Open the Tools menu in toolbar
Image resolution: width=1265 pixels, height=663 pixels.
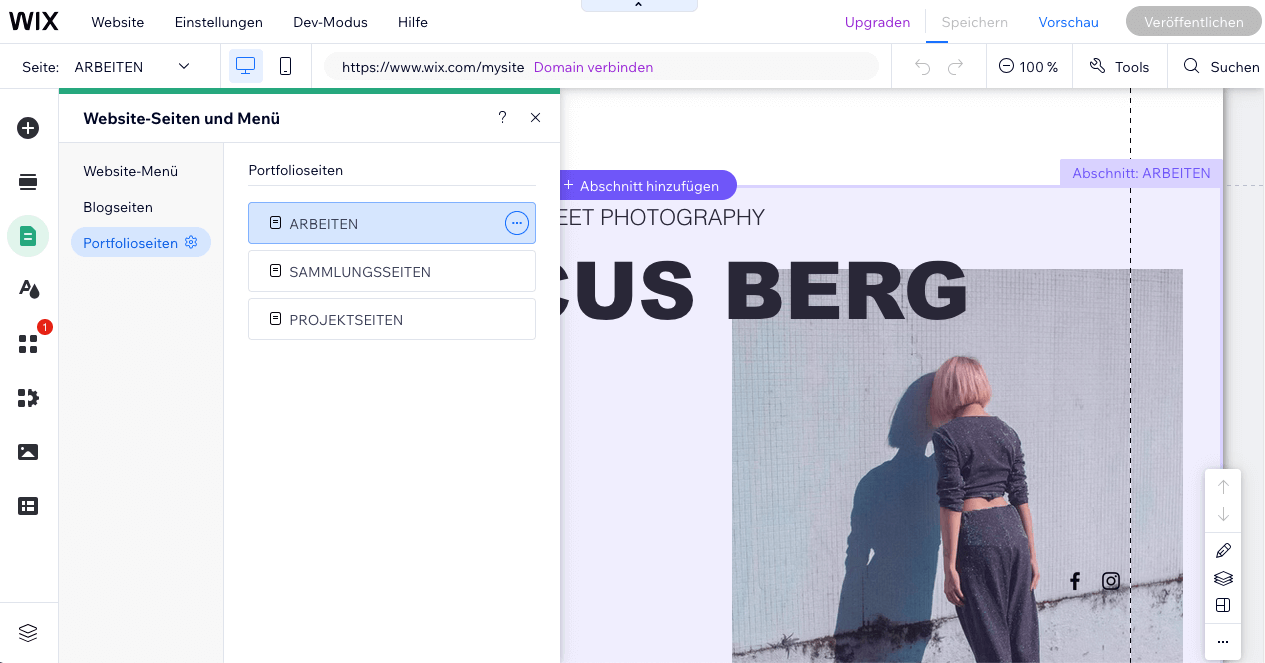click(x=1119, y=67)
